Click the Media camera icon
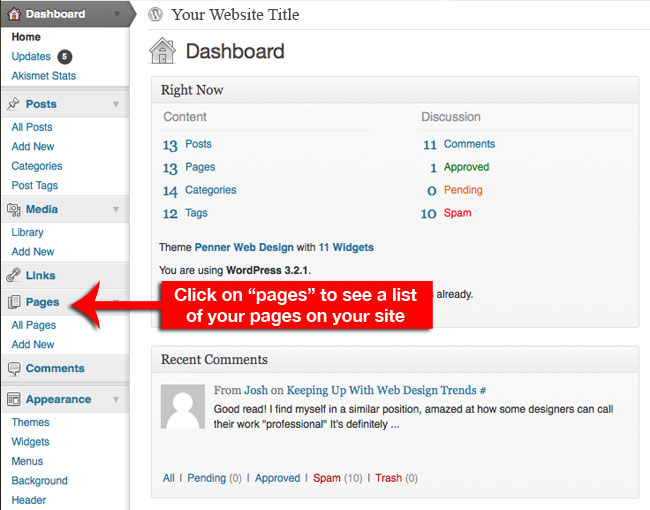The height and width of the screenshot is (510, 650). click(x=13, y=209)
